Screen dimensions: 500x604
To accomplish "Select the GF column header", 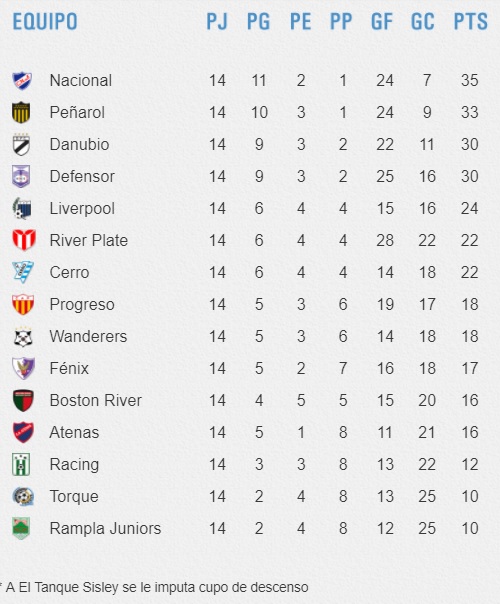I will pos(382,22).
